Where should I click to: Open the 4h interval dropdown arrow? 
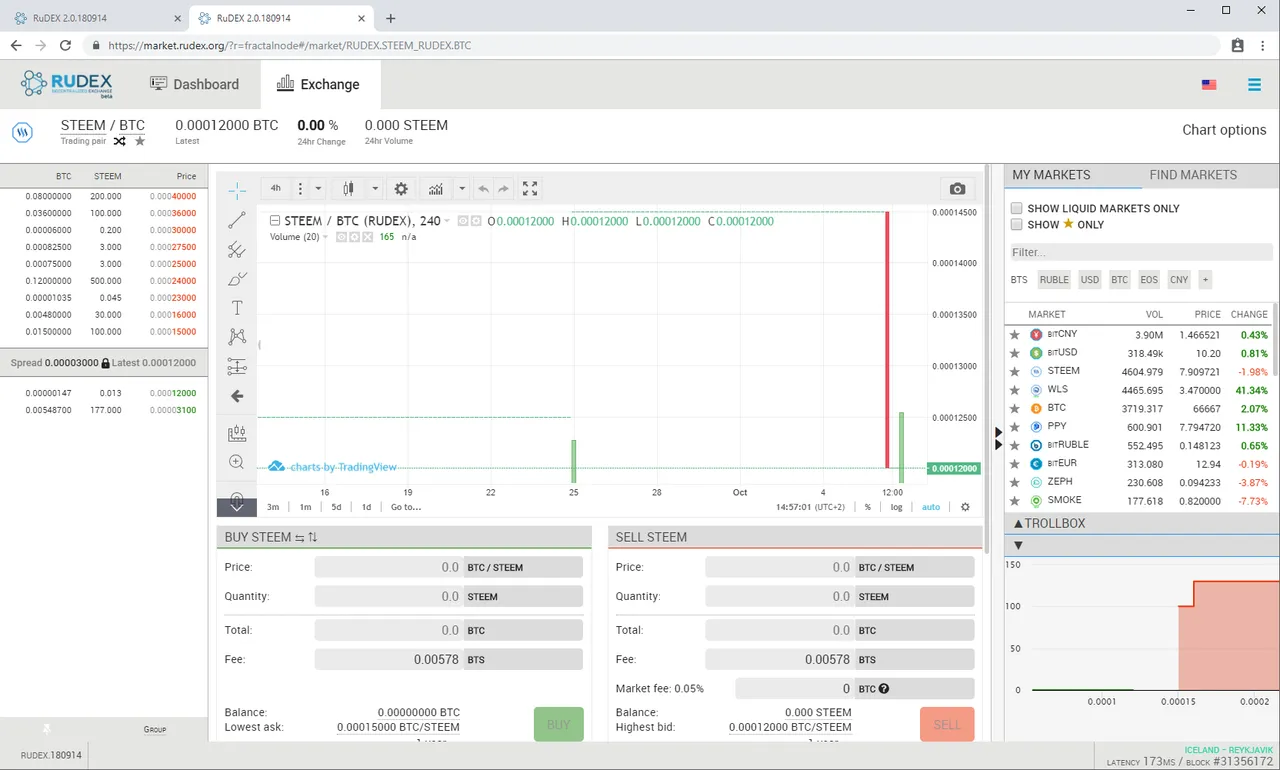[318, 188]
